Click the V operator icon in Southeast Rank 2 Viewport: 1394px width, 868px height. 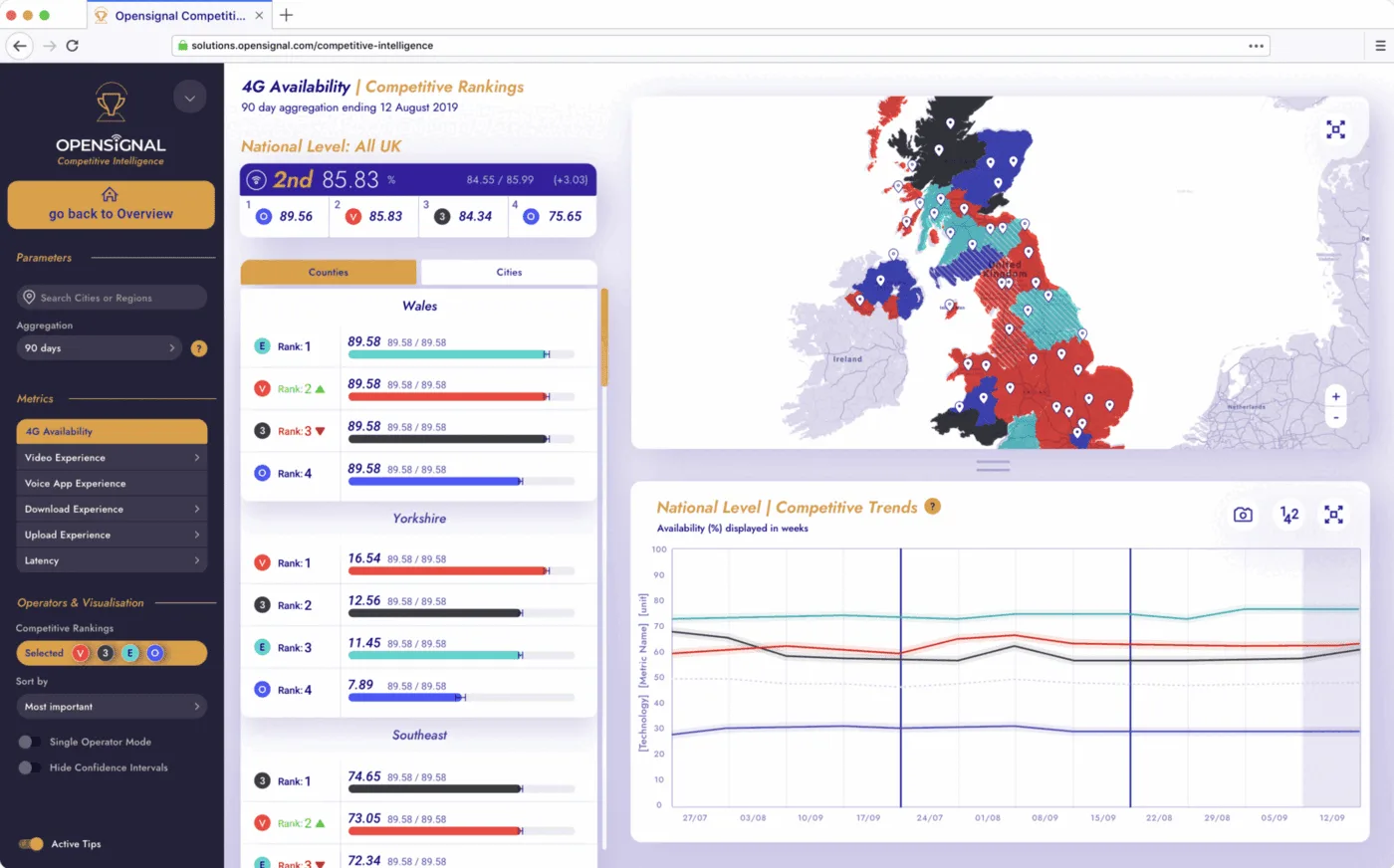[x=262, y=823]
